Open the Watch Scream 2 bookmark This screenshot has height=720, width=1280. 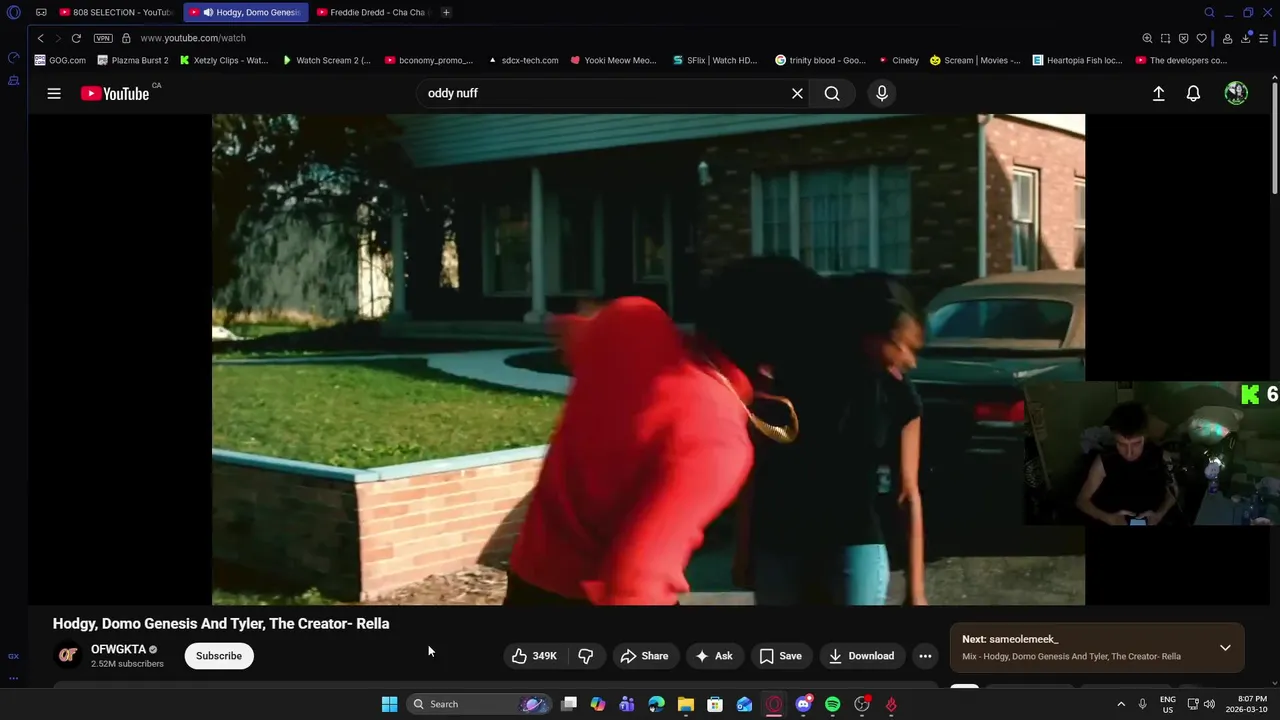click(326, 60)
